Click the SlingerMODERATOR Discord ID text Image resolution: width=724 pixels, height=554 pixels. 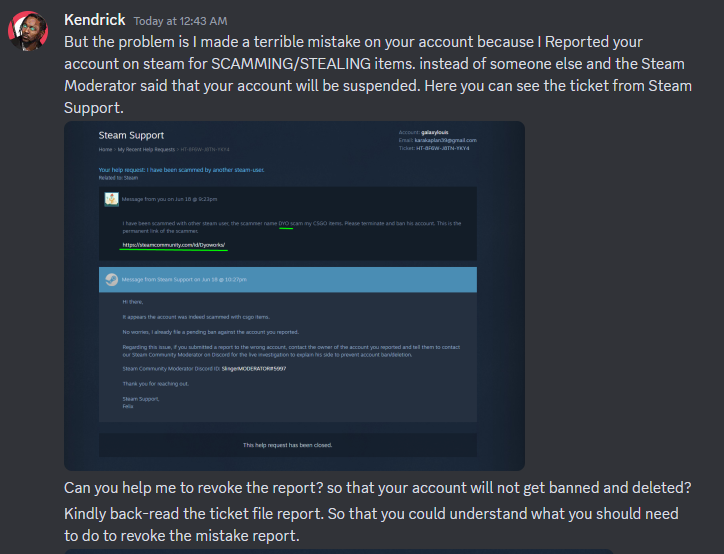(254, 369)
